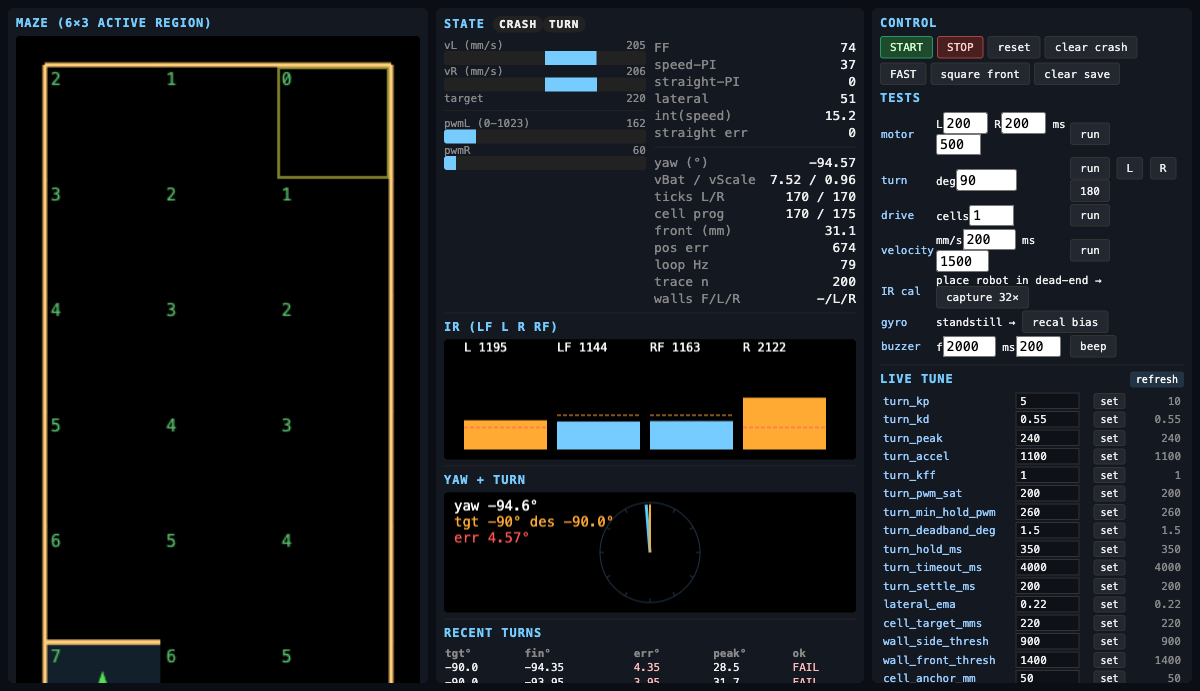Click the motor ms duration field
Image resolution: width=1200 pixels, height=691 pixels.
(958, 144)
